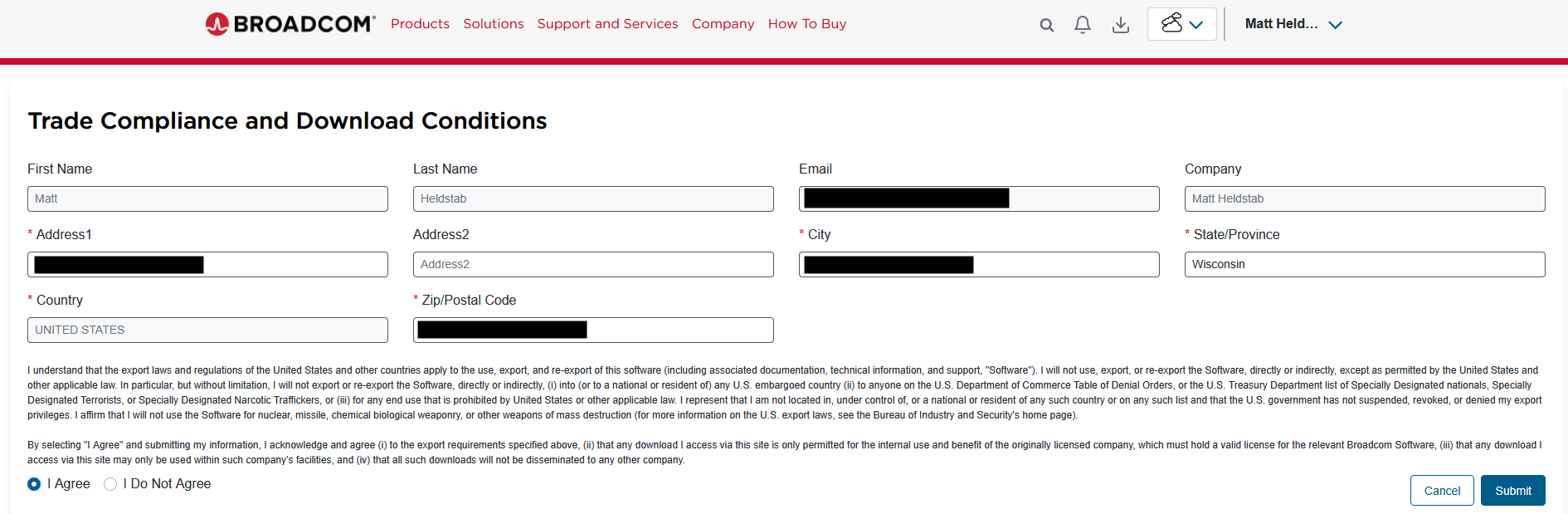Open the How To Buy menu
Image resolution: width=1568 pixels, height=514 pixels.
point(807,24)
